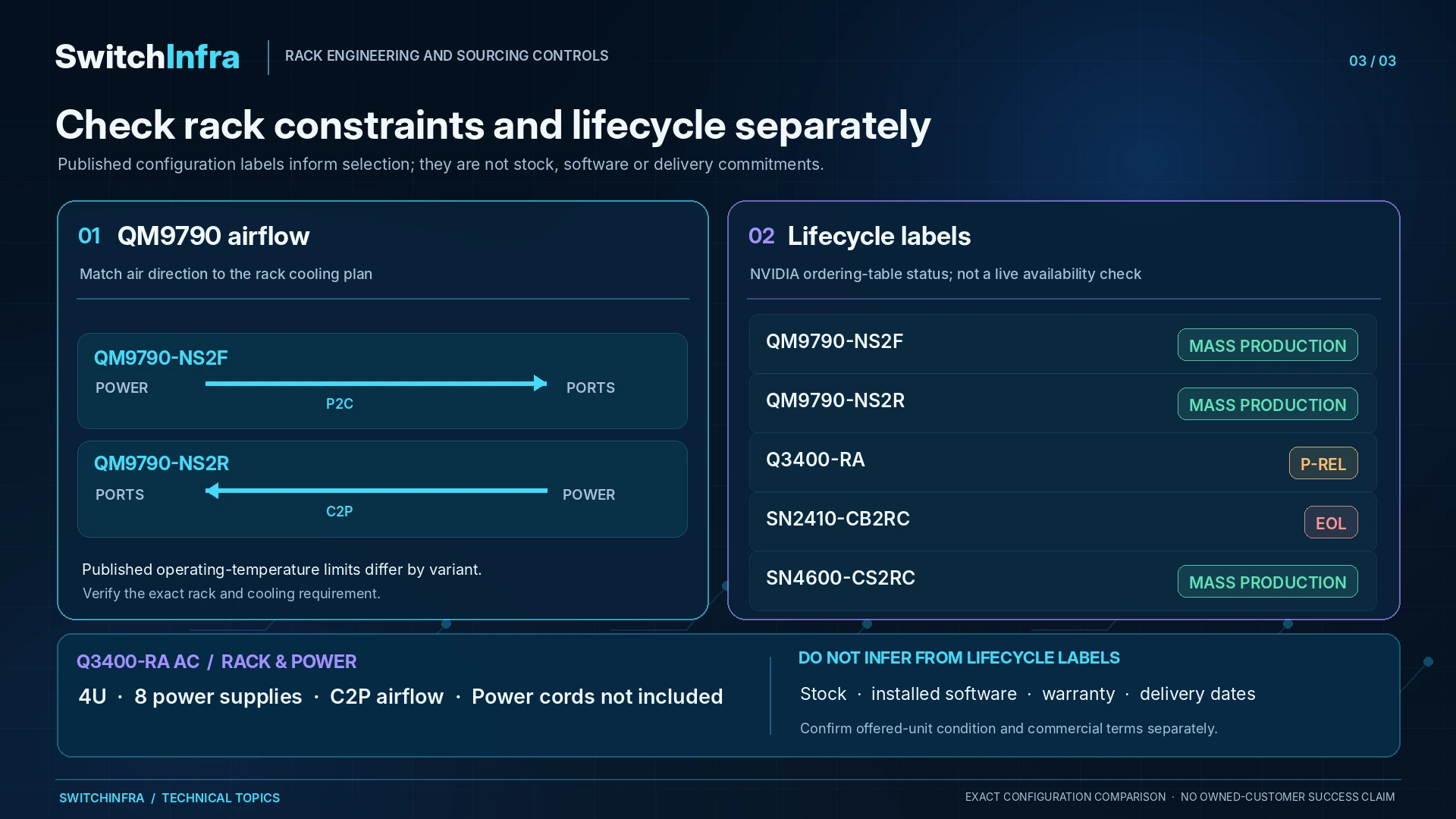This screenshot has height=819, width=1456.
Task: Select the P2C label under the arrow
Action: (340, 403)
